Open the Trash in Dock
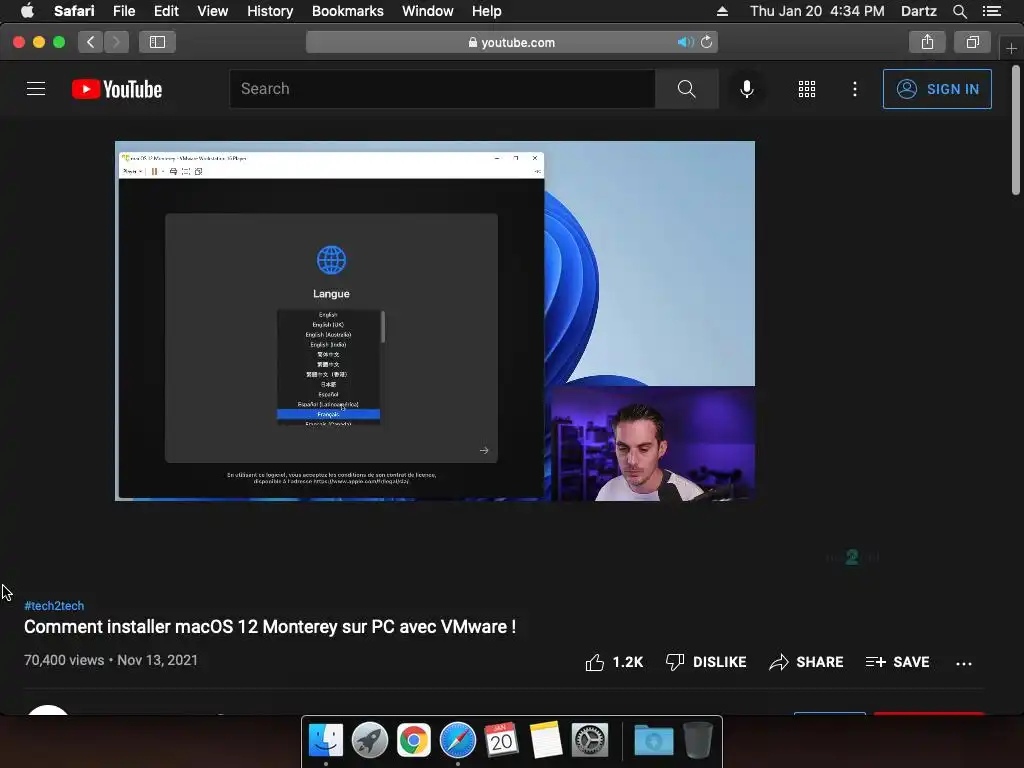This screenshot has width=1024, height=768. [697, 741]
